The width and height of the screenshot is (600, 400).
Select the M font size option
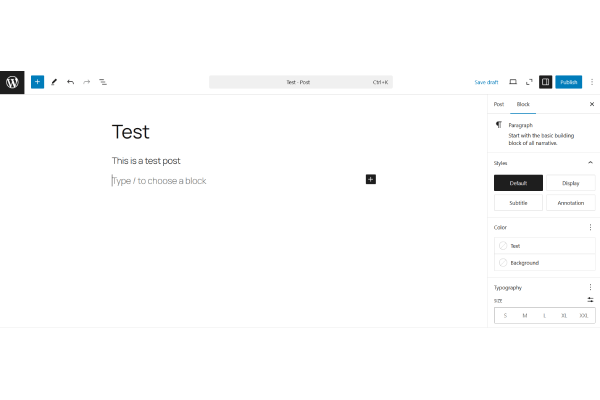pos(525,316)
